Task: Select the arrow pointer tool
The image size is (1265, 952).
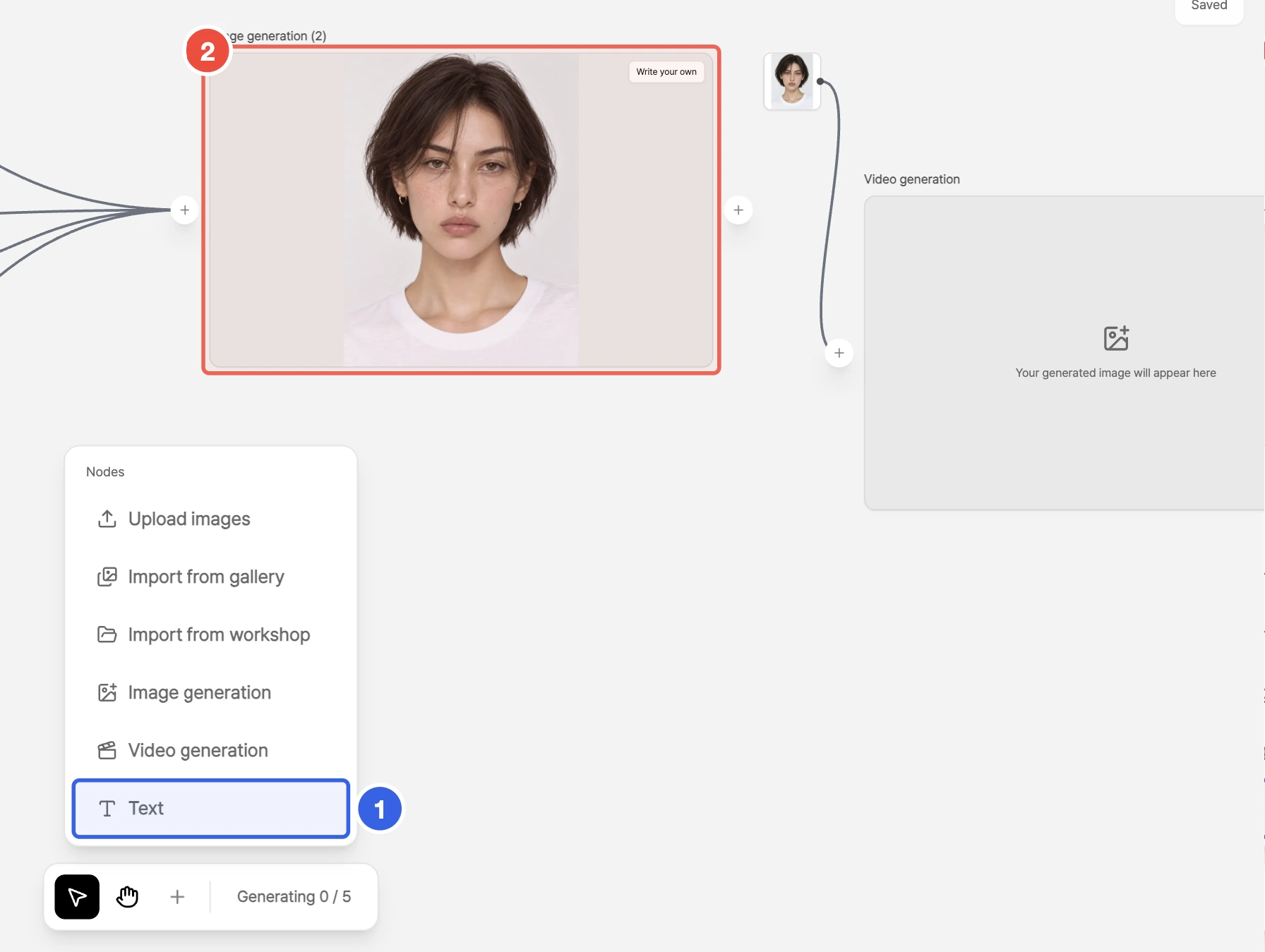Action: tap(77, 896)
